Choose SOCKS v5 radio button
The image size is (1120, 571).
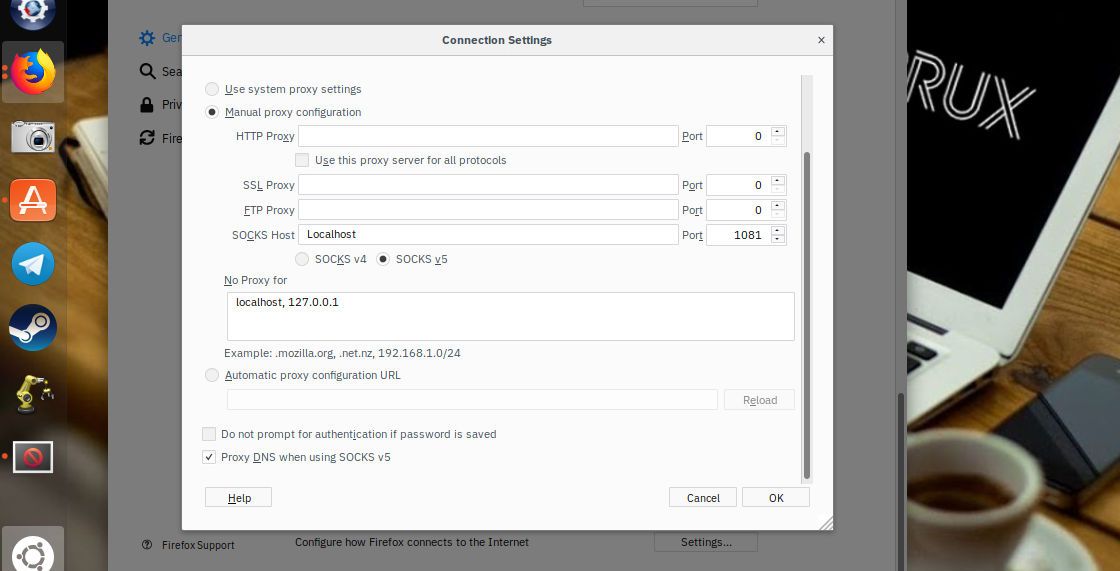[384, 259]
